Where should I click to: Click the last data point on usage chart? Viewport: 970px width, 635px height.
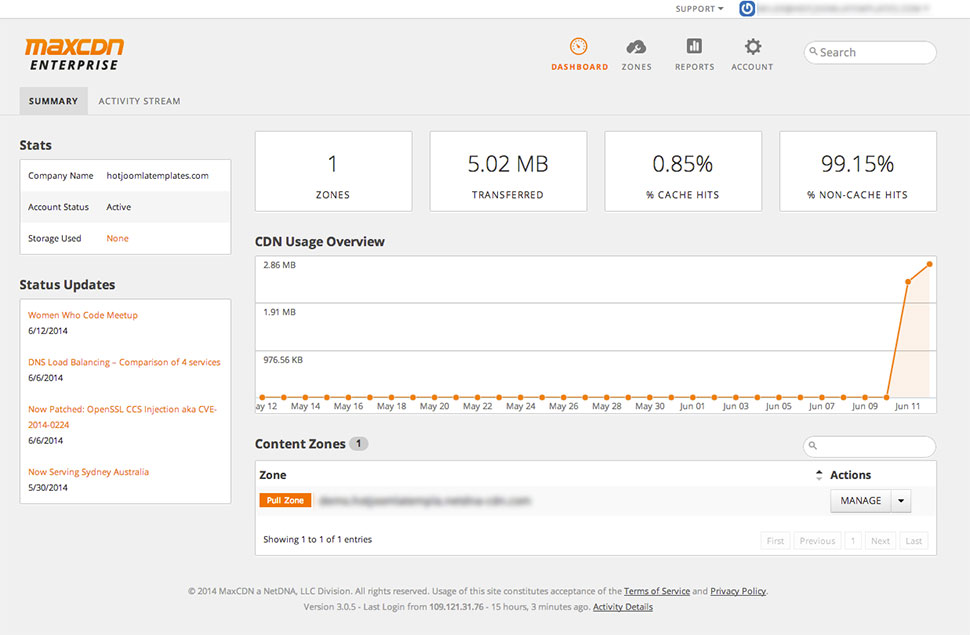(x=929, y=264)
